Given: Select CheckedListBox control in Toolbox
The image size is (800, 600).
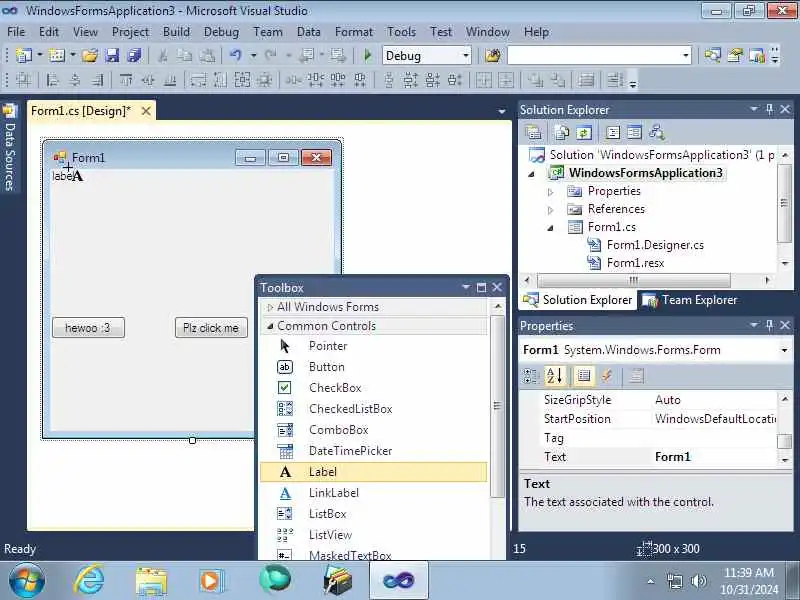Looking at the screenshot, I should coord(373,409).
